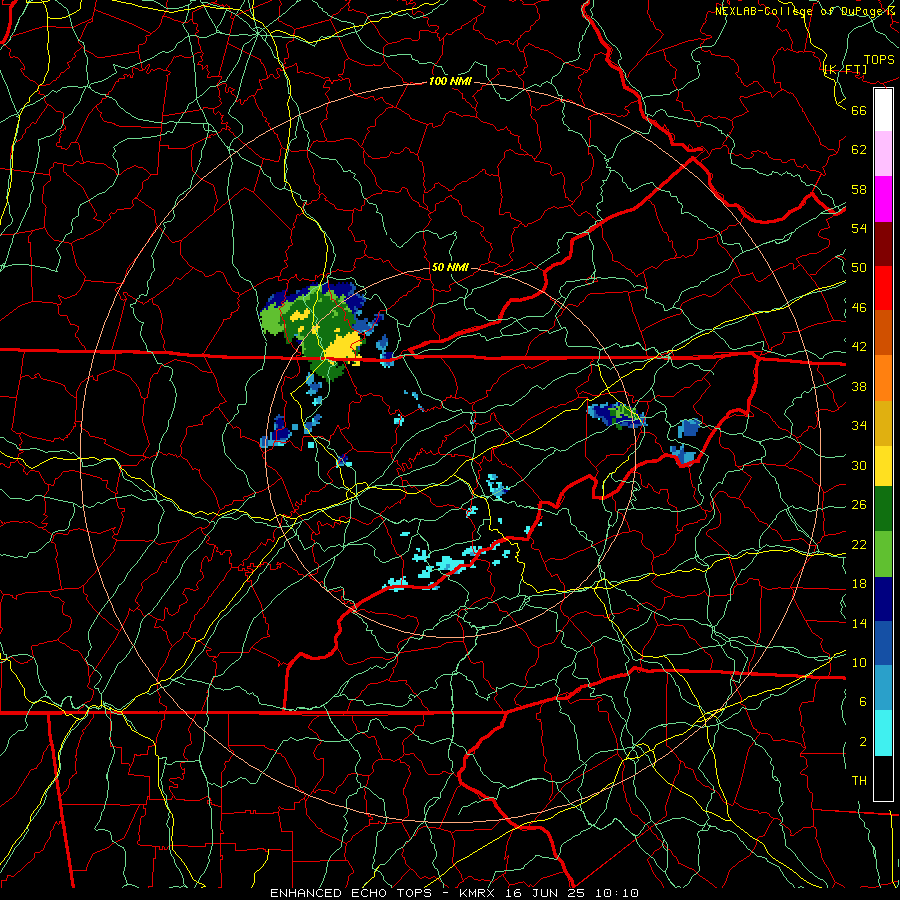
Task: Select the dark red (maroon) legend swatch
Action: (883, 244)
